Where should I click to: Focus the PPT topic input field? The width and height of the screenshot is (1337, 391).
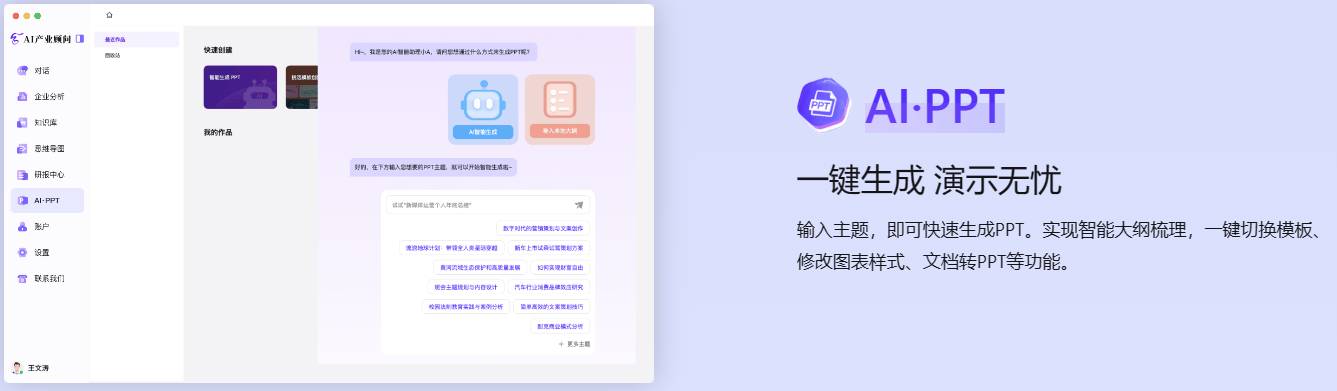(x=488, y=205)
